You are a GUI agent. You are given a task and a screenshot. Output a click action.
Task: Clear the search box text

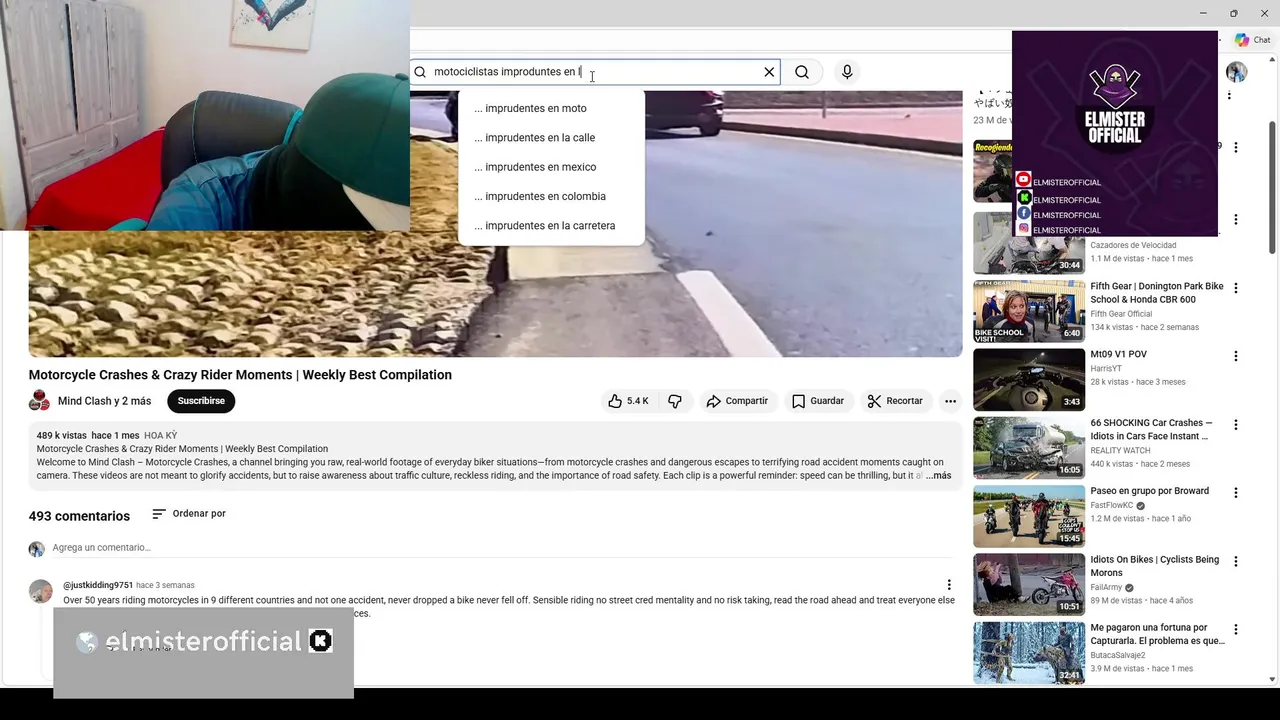point(769,72)
